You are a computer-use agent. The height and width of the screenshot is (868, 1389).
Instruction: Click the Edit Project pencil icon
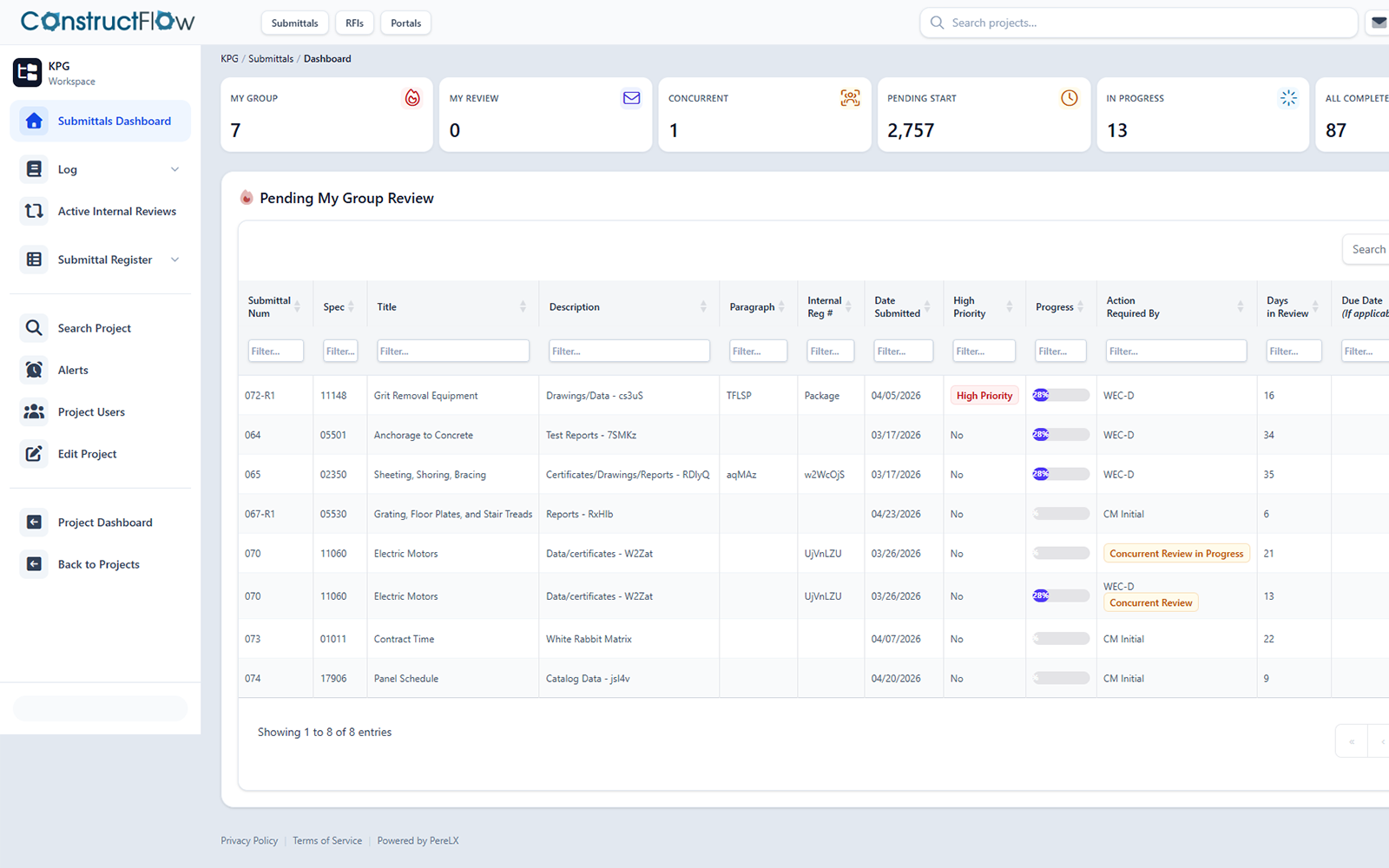[34, 454]
